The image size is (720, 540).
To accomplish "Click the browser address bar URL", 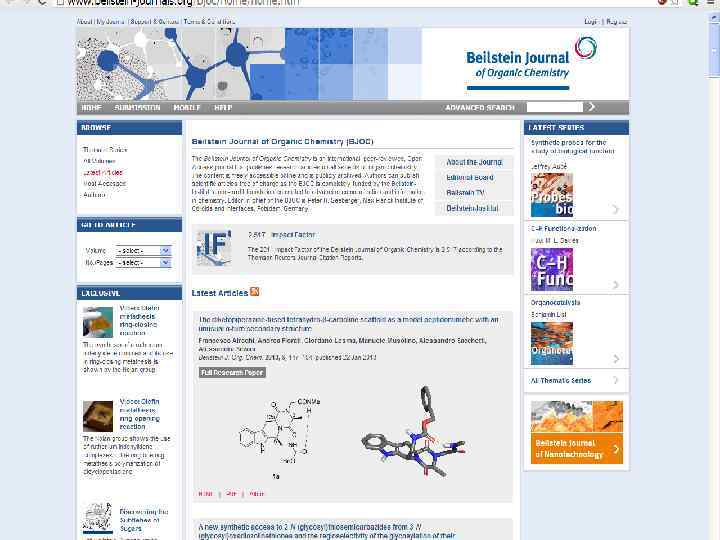I will (184, 3).
